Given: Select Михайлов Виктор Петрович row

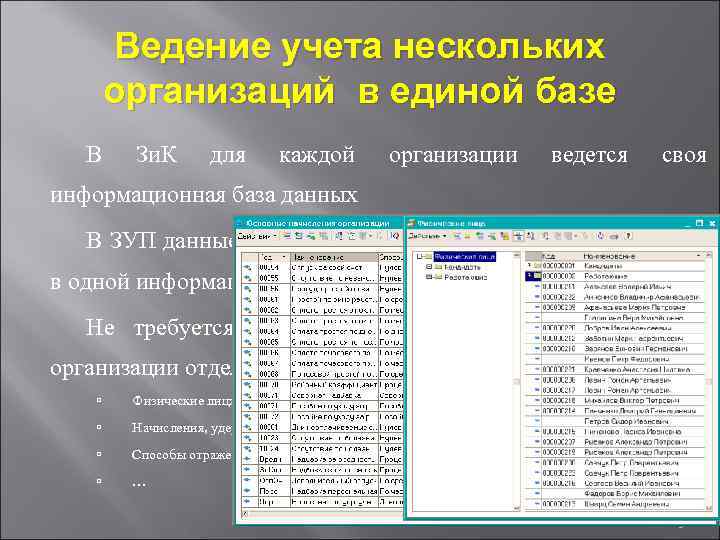Looking at the screenshot, I should point(615,400).
